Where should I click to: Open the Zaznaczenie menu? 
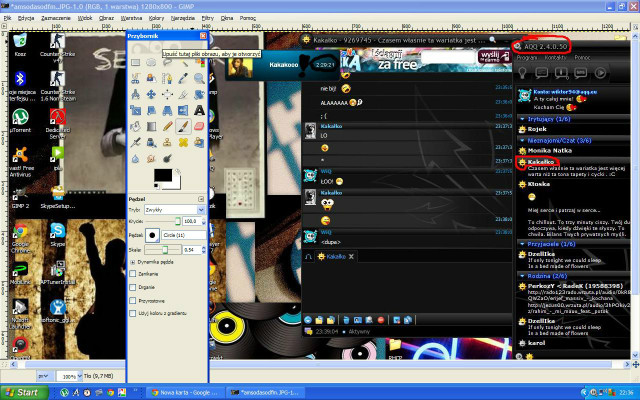(x=56, y=18)
